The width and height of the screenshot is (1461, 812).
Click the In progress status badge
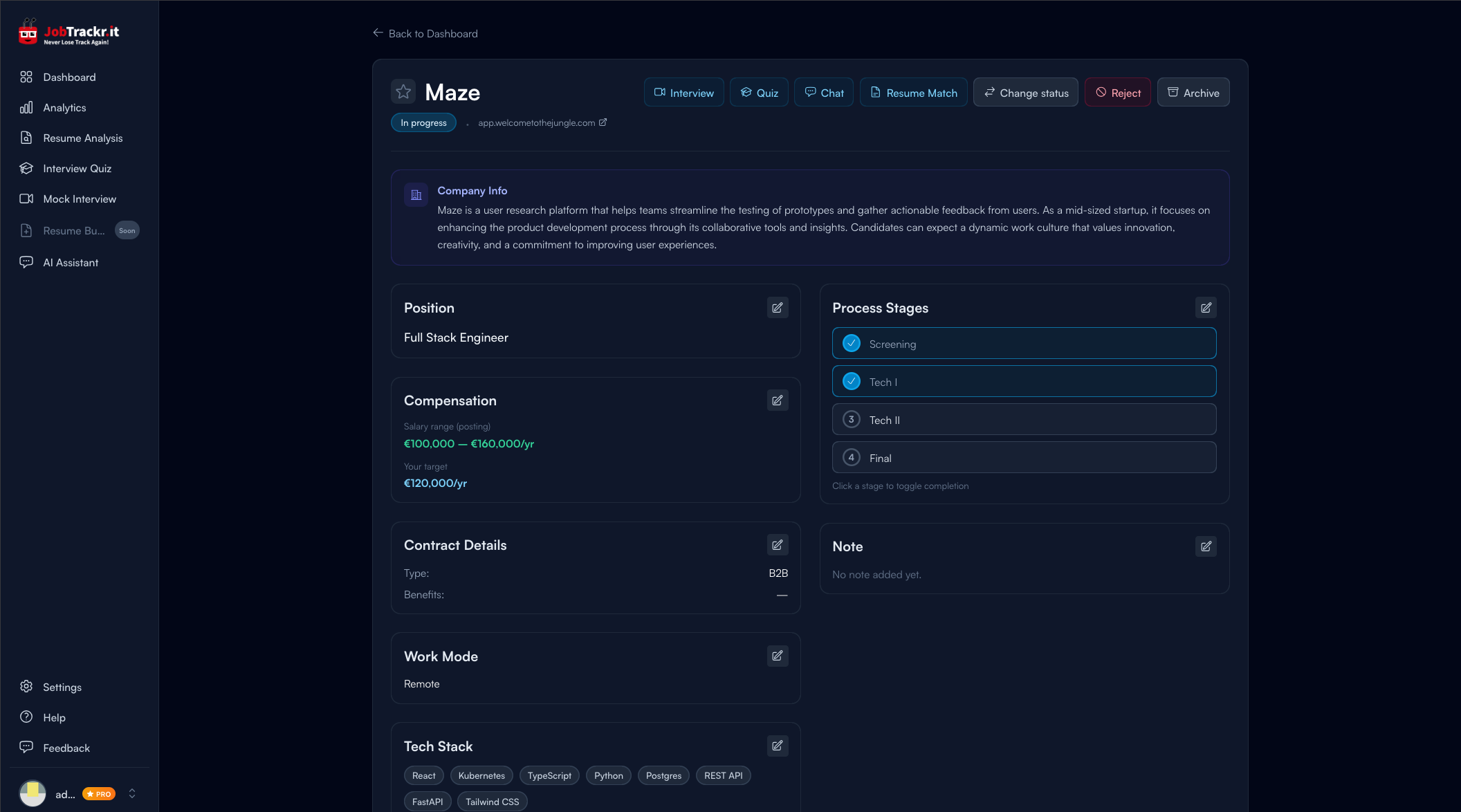423,122
